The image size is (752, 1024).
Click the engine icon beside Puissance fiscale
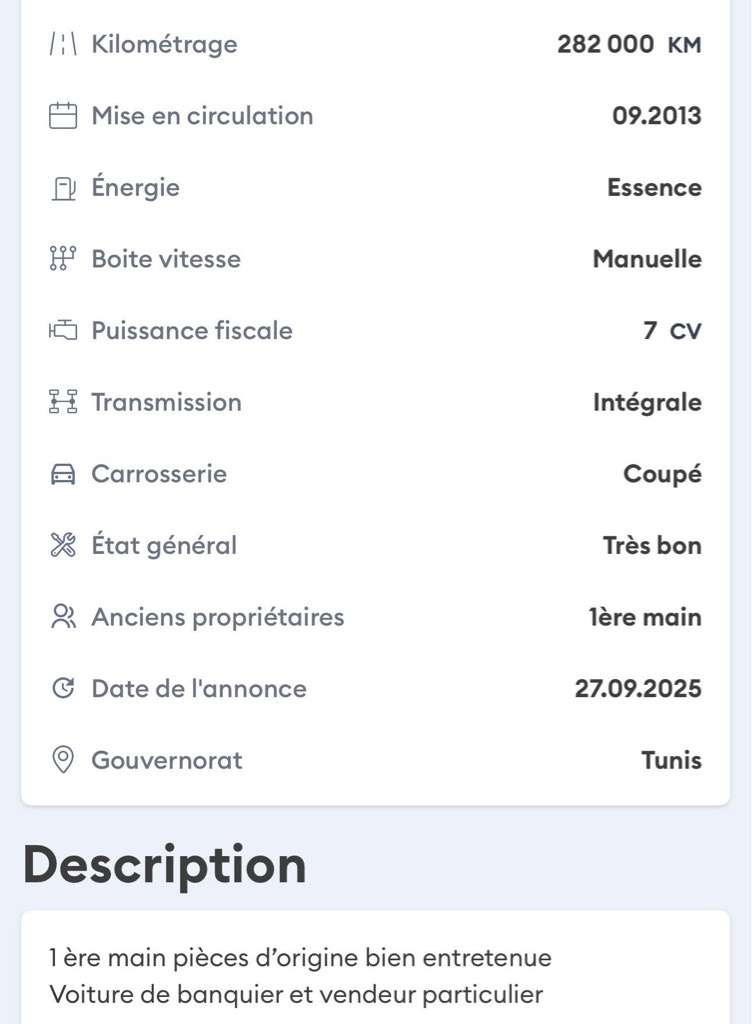[63, 331]
